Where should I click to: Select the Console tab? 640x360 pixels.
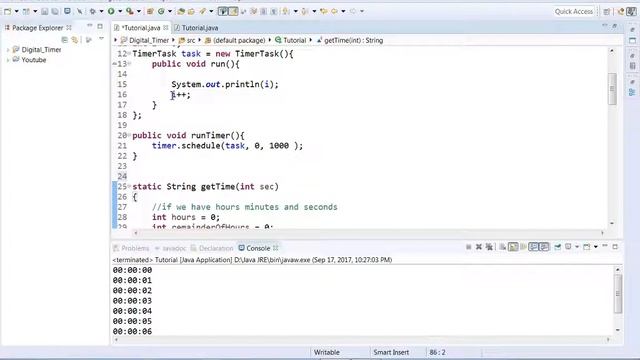(x=258, y=248)
